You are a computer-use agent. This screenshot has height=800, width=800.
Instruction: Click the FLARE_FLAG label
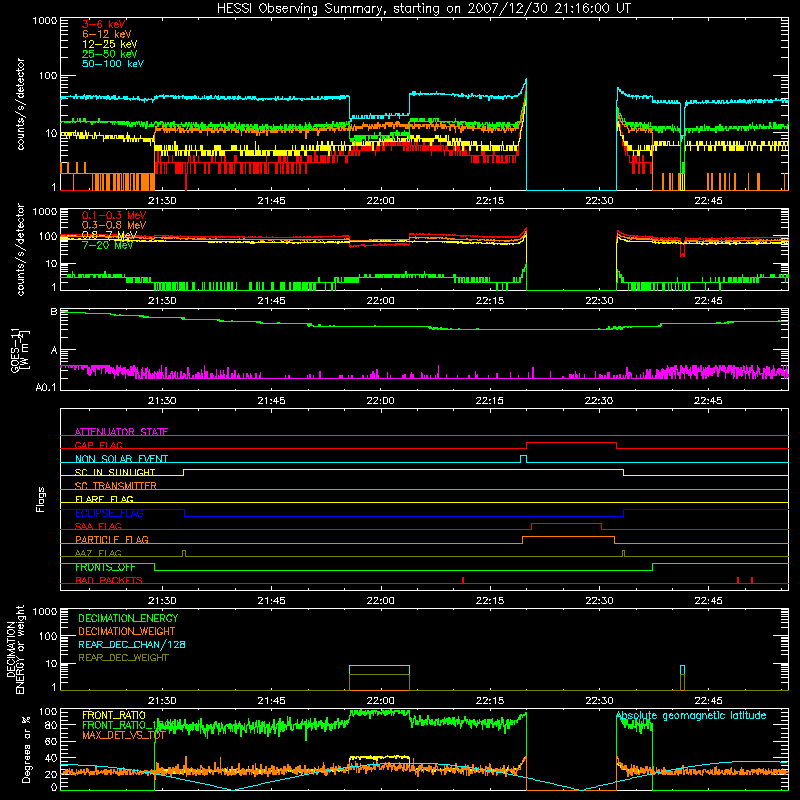point(104,499)
